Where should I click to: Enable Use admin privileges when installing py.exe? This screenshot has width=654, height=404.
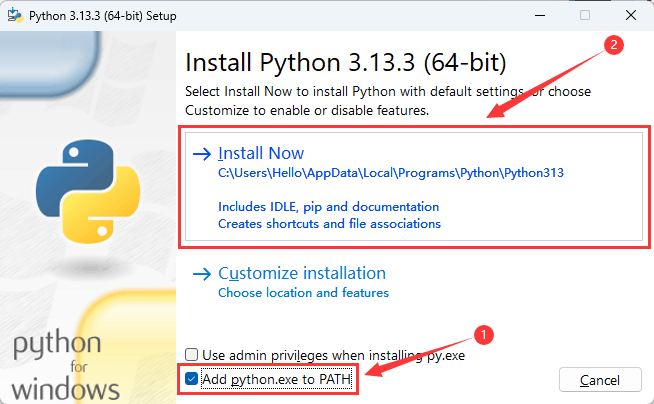(191, 355)
